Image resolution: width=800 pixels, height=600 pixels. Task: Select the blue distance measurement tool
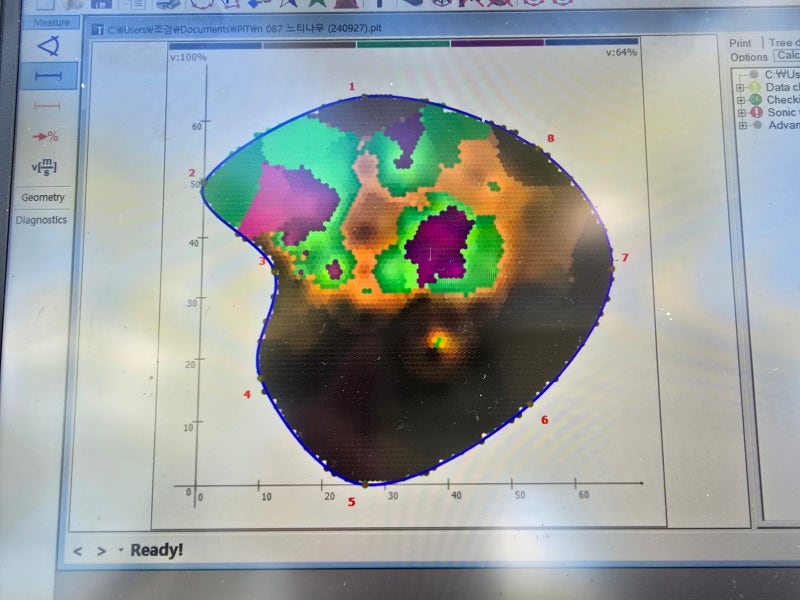pos(48,76)
